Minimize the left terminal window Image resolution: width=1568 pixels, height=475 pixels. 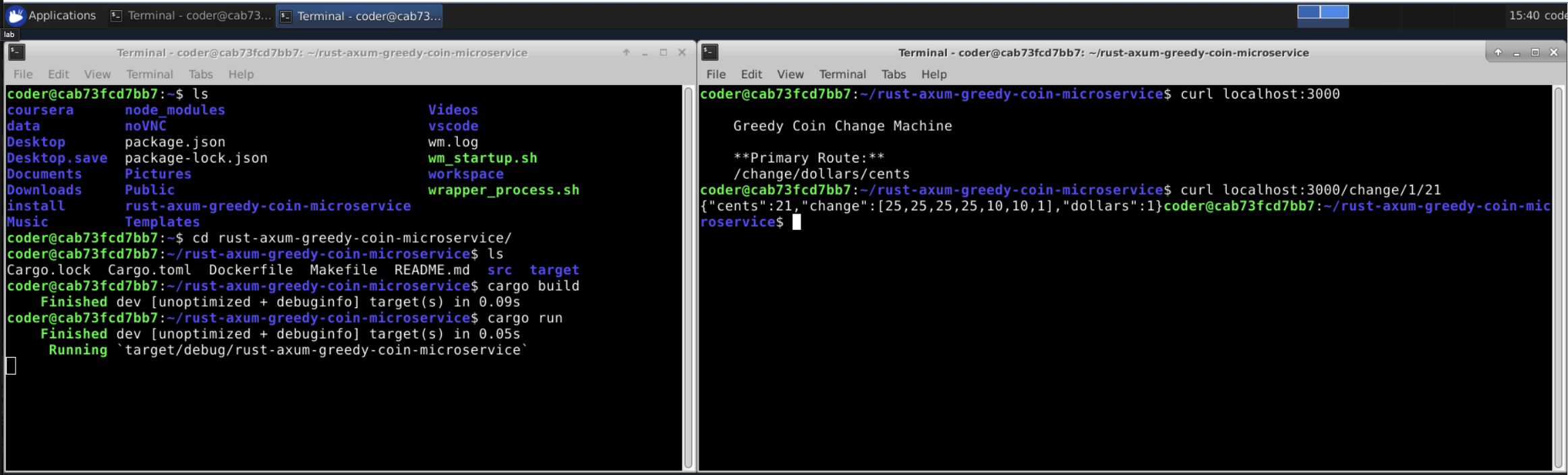point(645,53)
